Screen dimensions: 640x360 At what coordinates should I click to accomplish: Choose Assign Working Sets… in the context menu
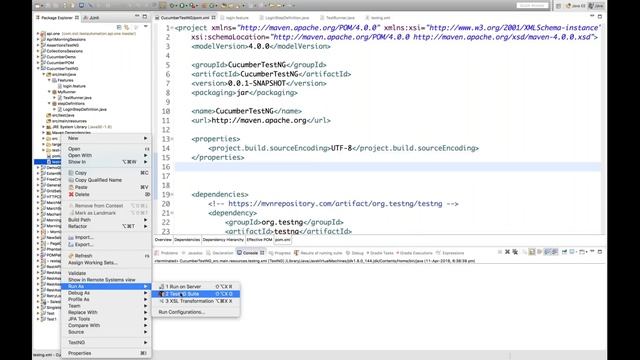106,263
